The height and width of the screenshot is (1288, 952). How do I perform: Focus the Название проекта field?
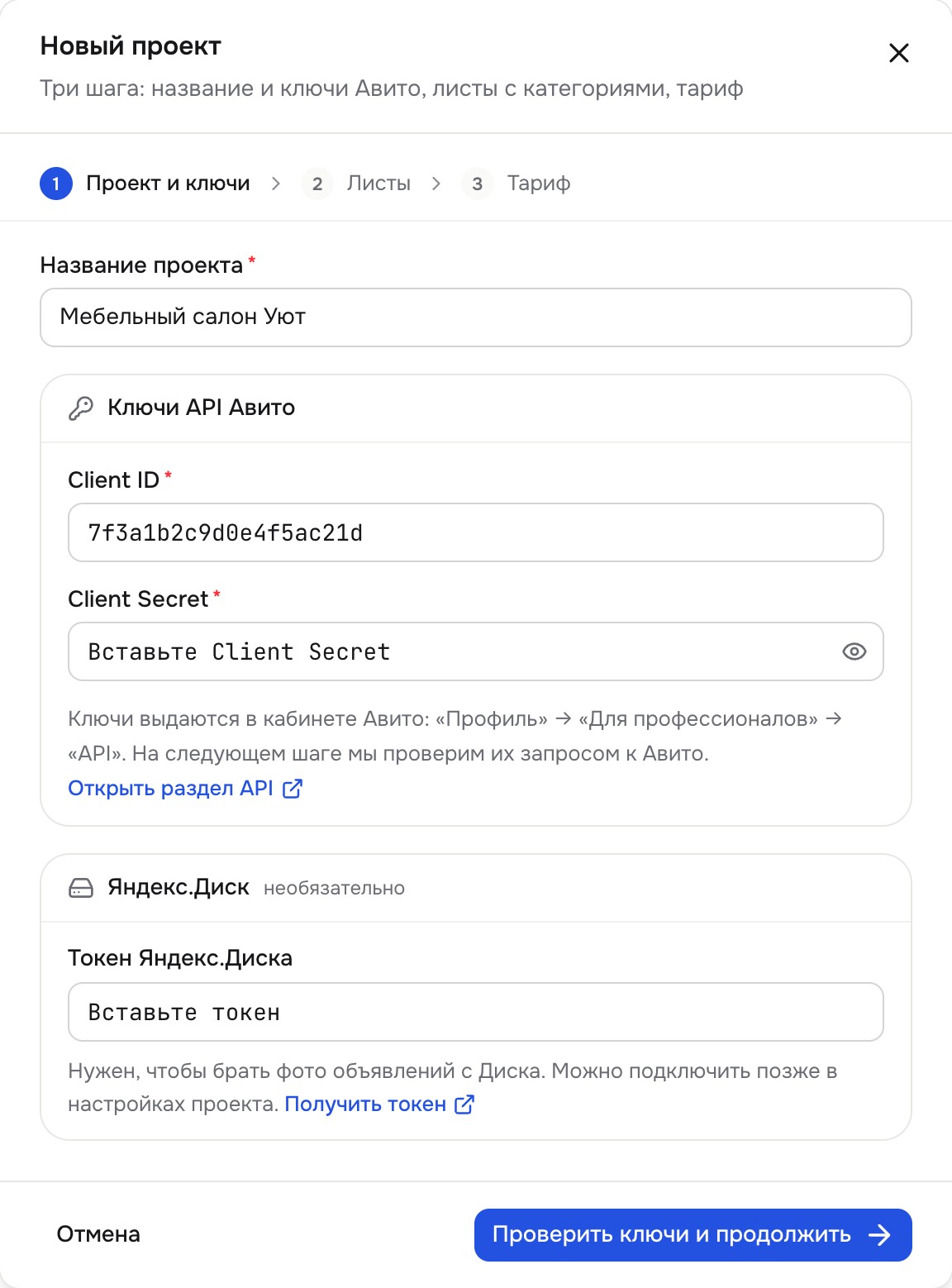tap(476, 317)
